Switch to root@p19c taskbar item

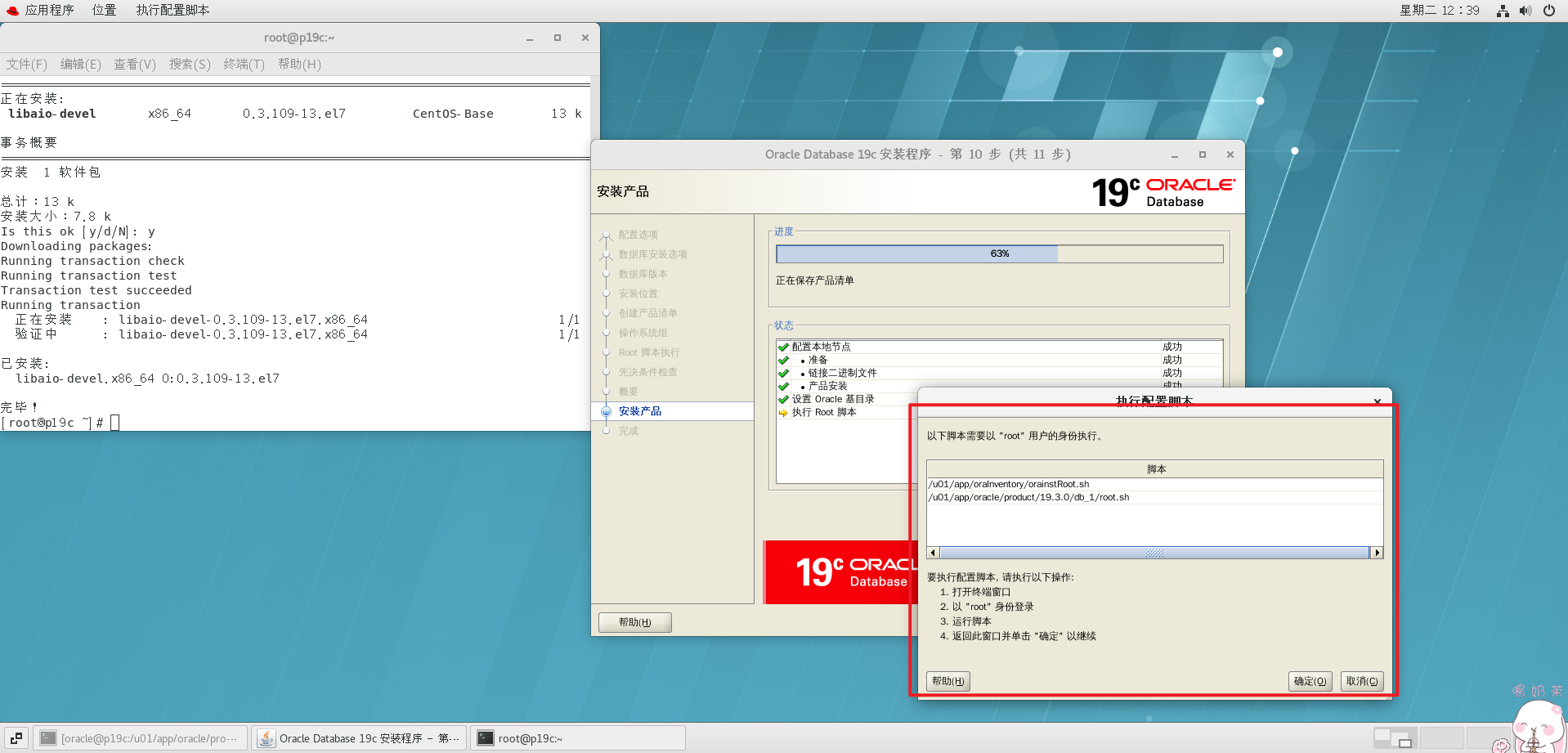[577, 738]
